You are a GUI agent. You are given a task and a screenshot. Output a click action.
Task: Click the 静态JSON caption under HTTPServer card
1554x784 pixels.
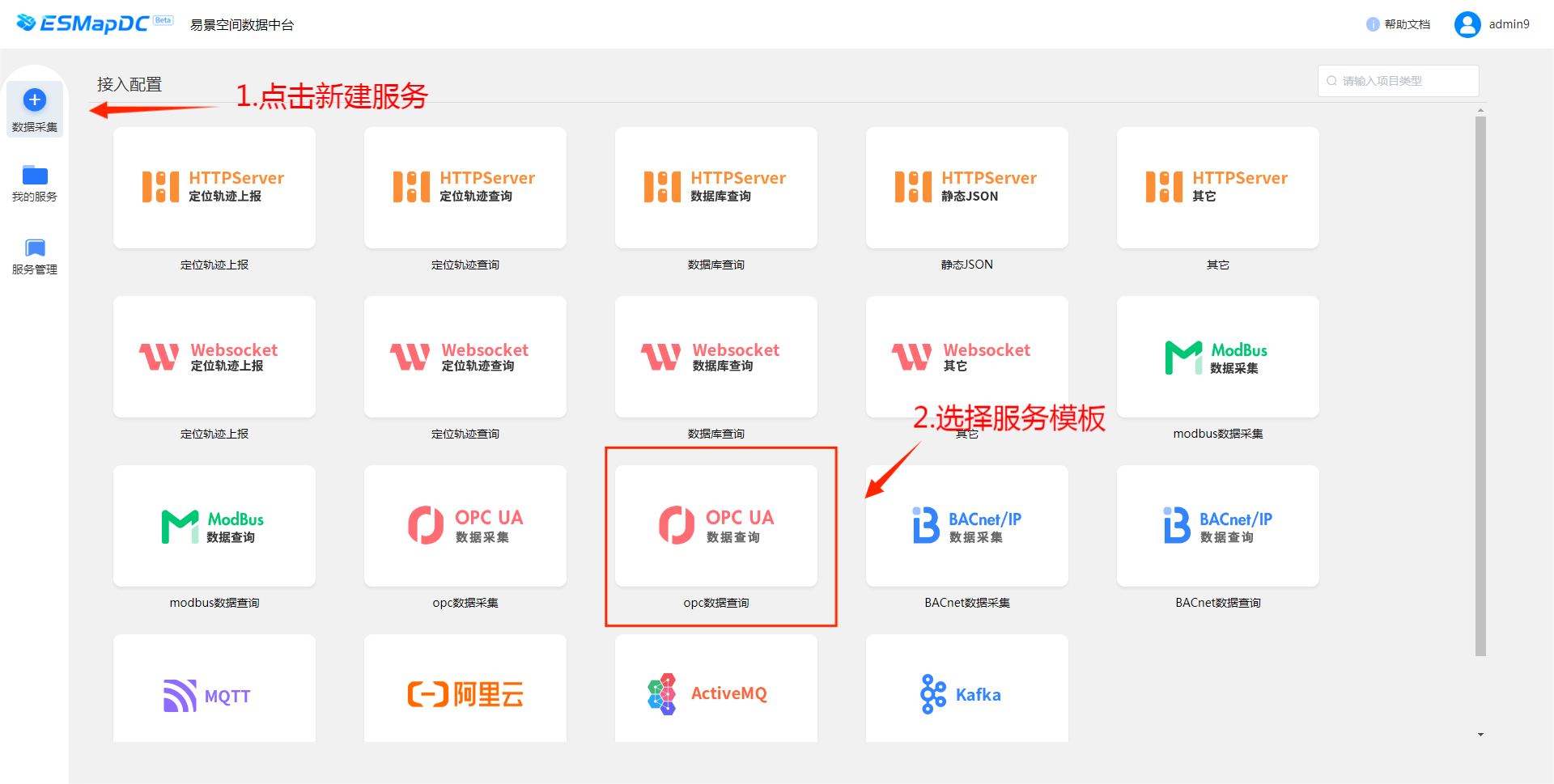click(967, 265)
